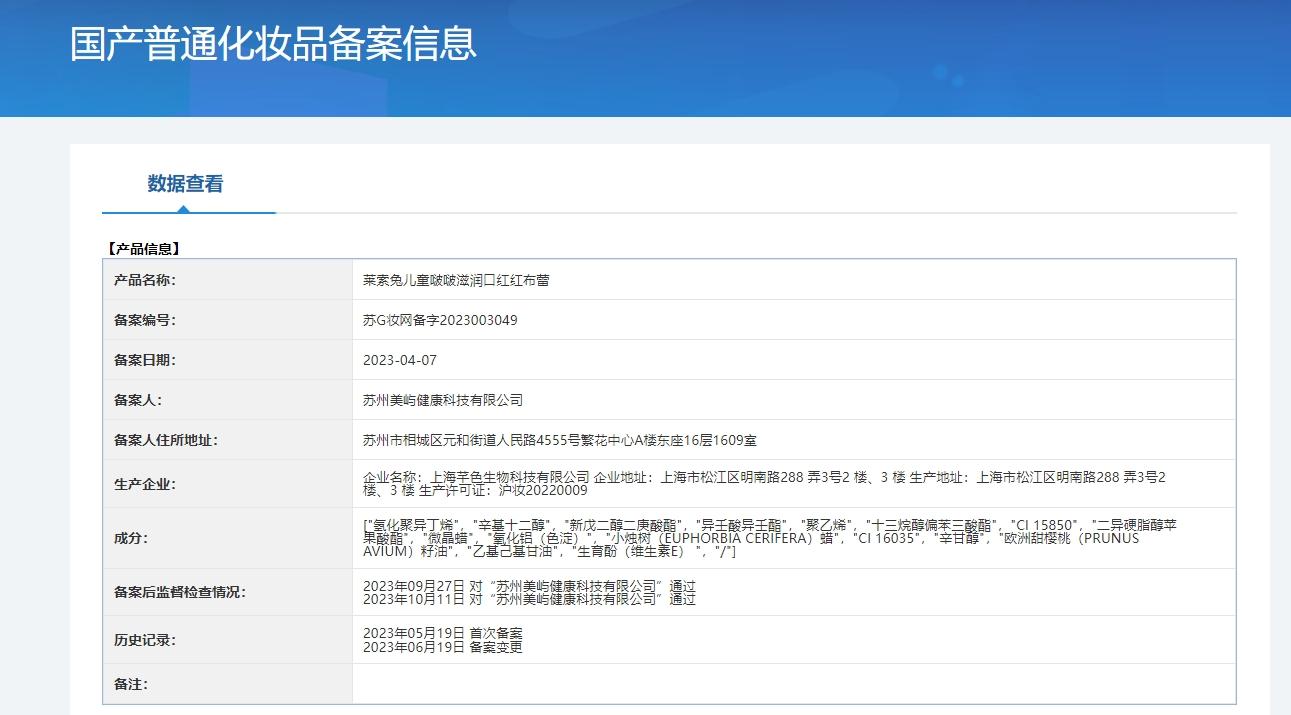Click the 国产普通化妆品备案信息 page title

coord(273,44)
